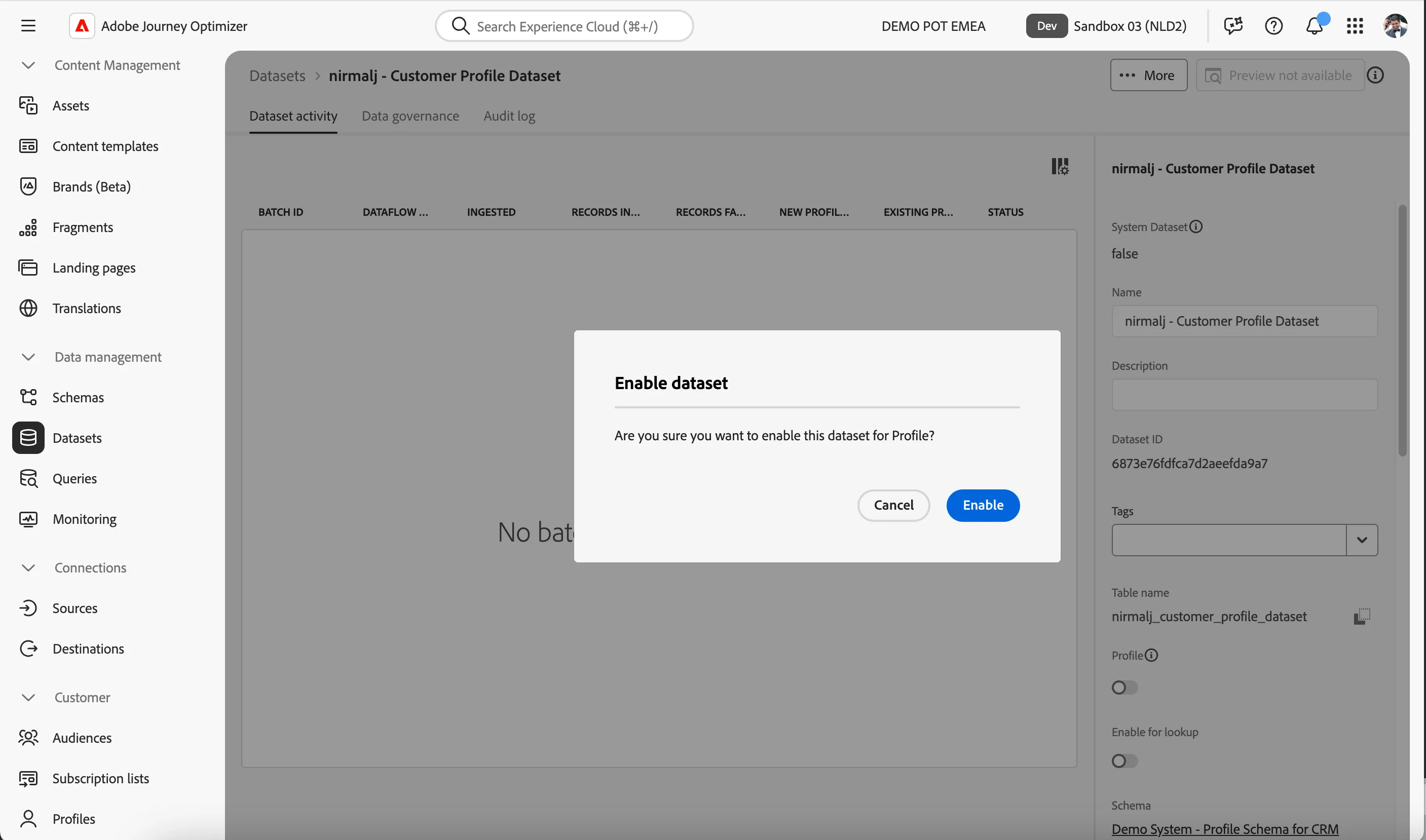Open Translations in sidebar
Image resolution: width=1426 pixels, height=840 pixels.
point(87,309)
